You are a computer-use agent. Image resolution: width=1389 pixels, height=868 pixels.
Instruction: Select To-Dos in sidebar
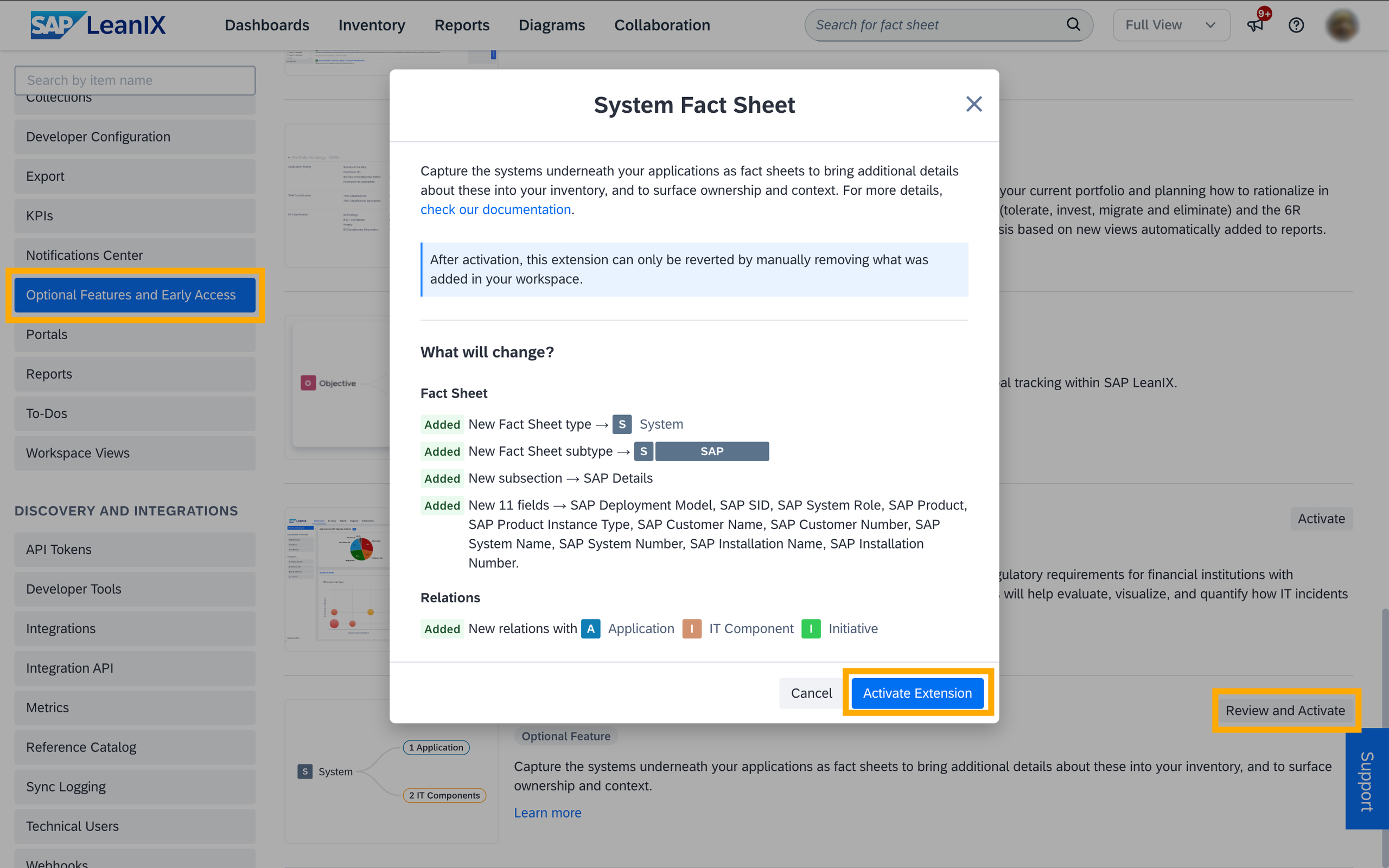[x=135, y=413]
